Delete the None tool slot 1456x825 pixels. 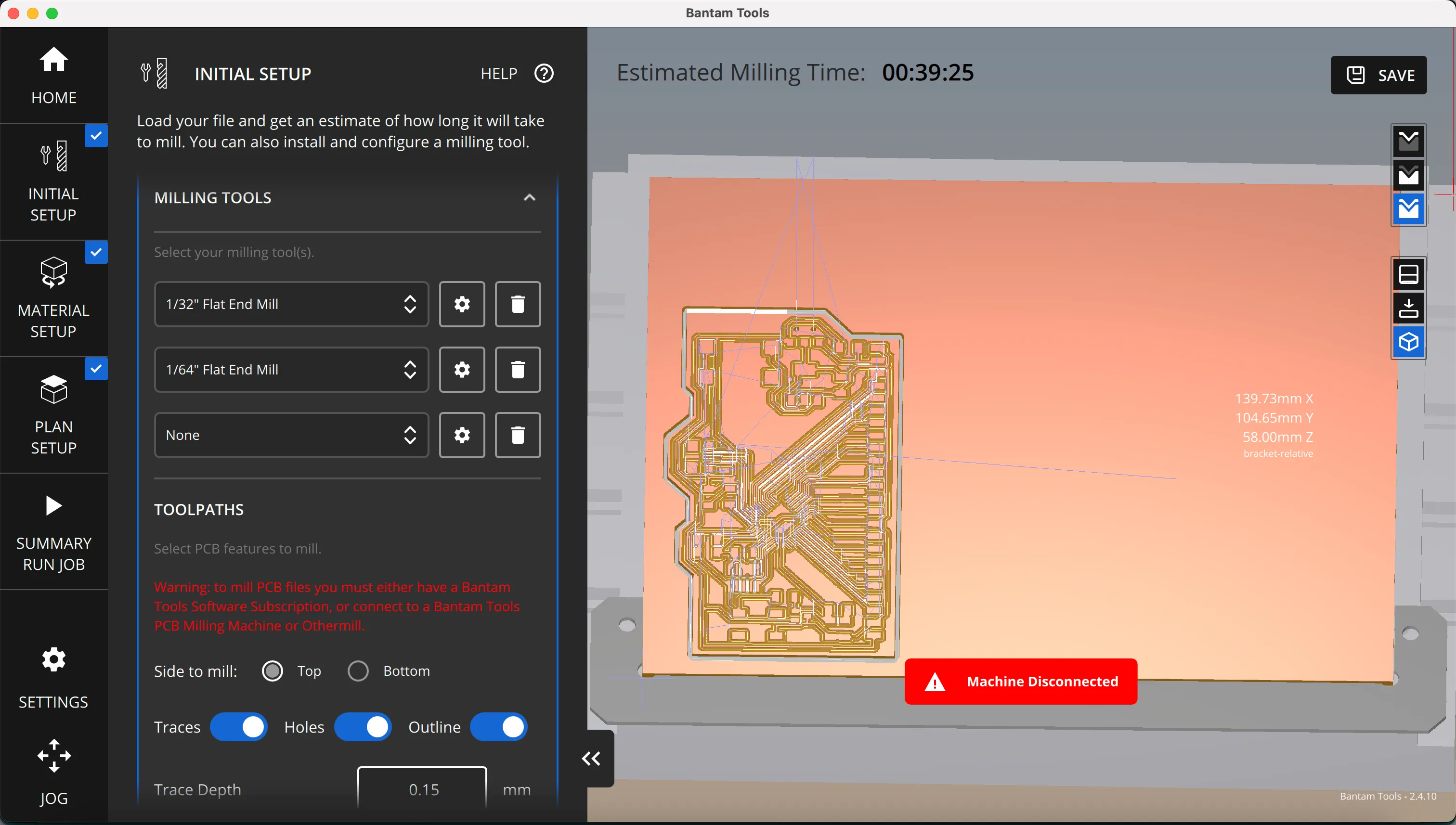point(518,435)
